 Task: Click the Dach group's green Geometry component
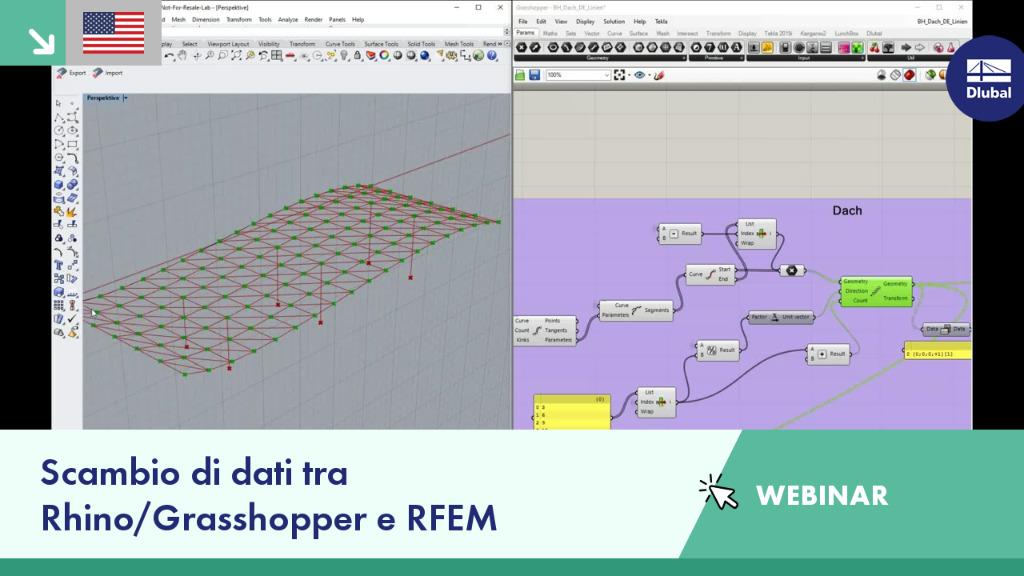click(876, 291)
